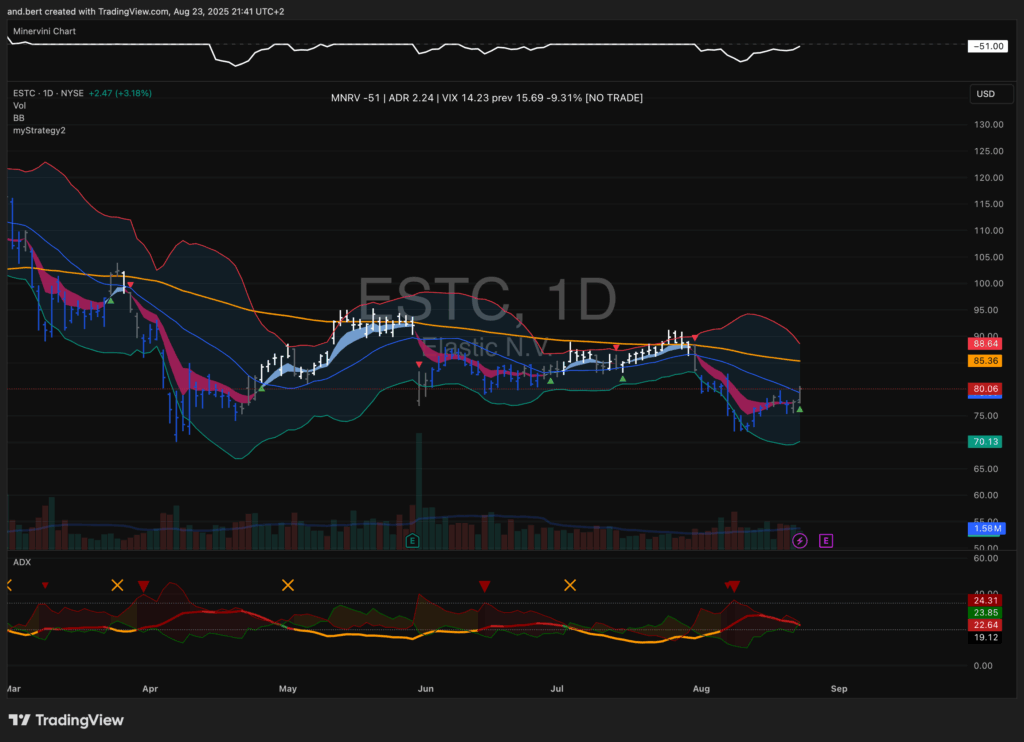Click the 88.64 red price label
Viewport: 1024px width, 742px height.
tap(985, 343)
